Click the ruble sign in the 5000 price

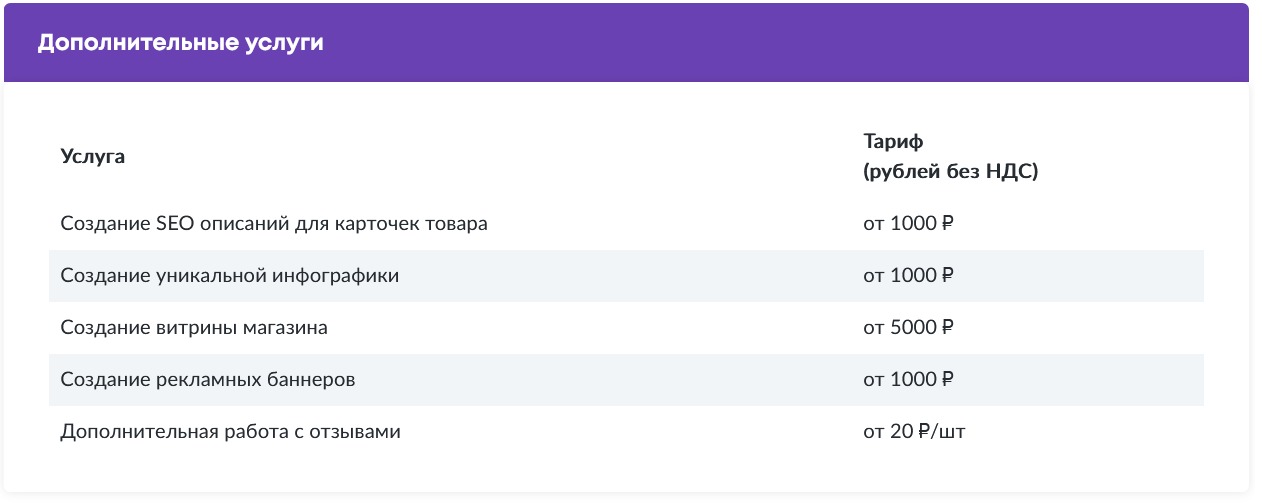[x=947, y=327]
